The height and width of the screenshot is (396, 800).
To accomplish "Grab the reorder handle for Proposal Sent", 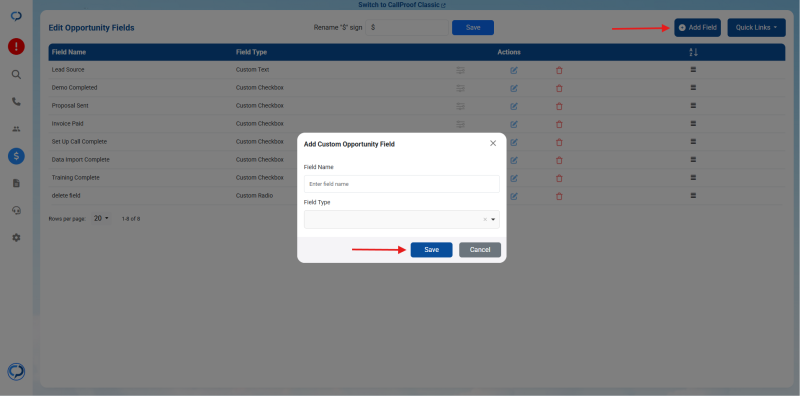I will pyautogui.click(x=693, y=105).
